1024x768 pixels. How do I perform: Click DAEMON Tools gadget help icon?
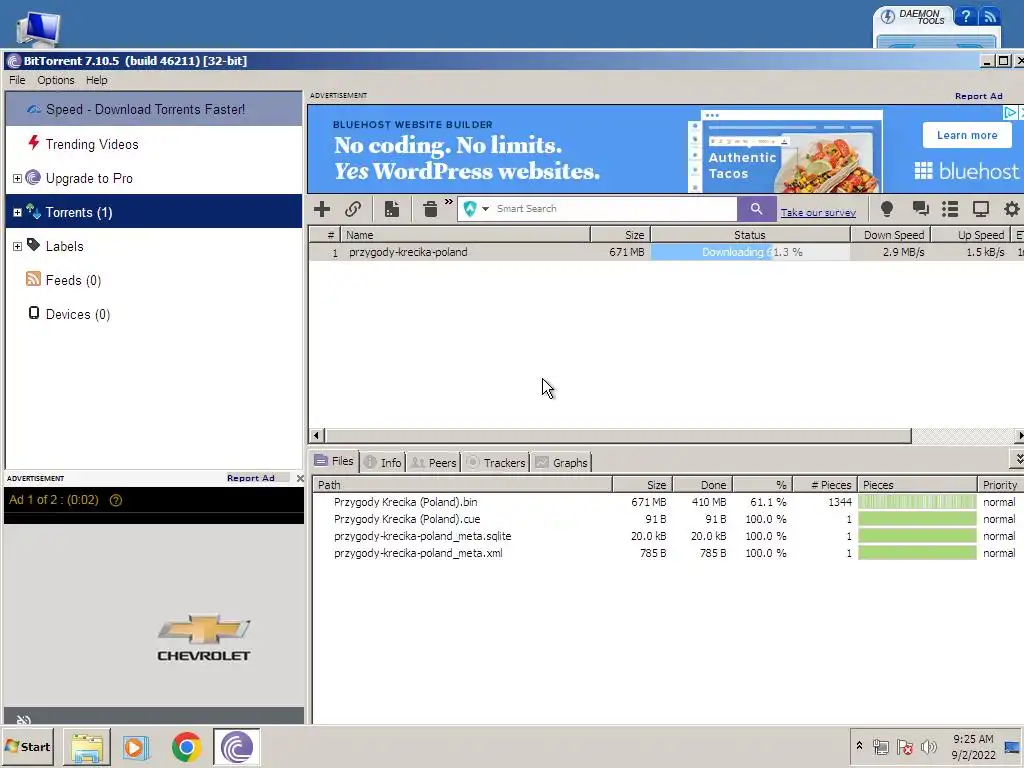coord(965,16)
